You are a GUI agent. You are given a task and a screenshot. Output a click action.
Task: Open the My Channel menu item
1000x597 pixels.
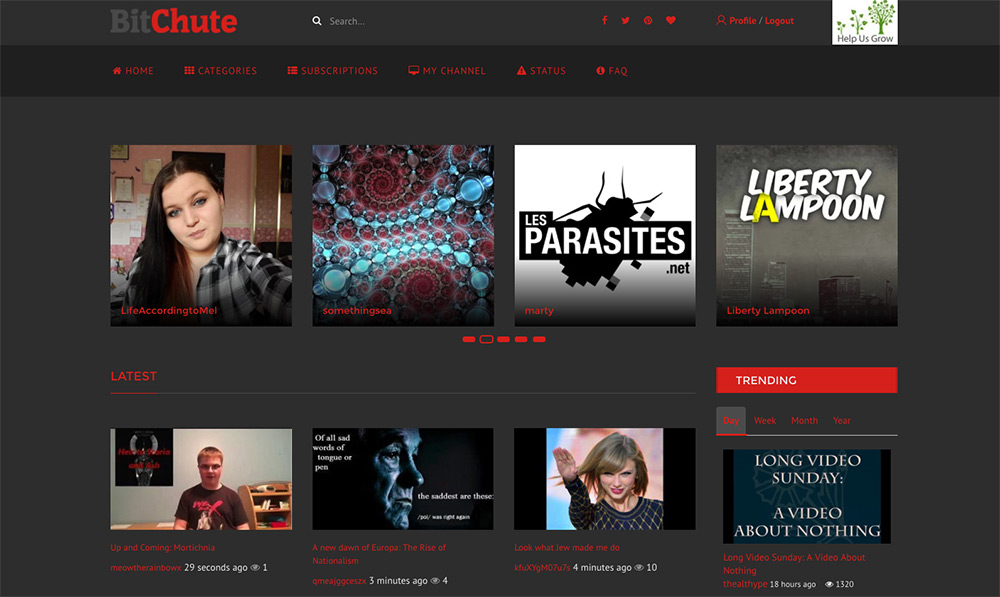447,71
